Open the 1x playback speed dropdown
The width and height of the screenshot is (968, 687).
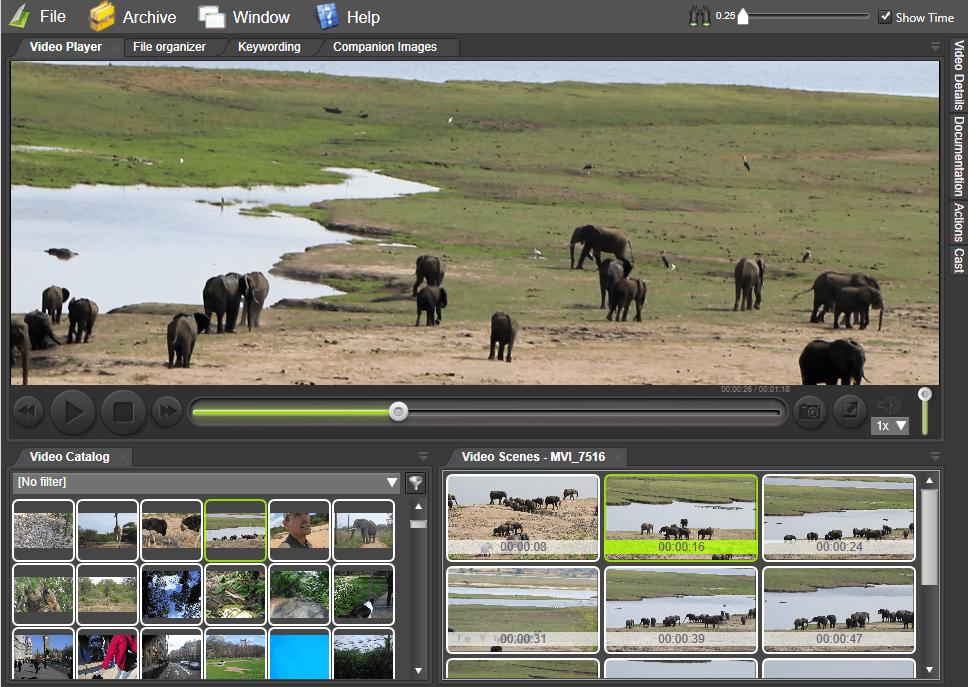(x=889, y=425)
